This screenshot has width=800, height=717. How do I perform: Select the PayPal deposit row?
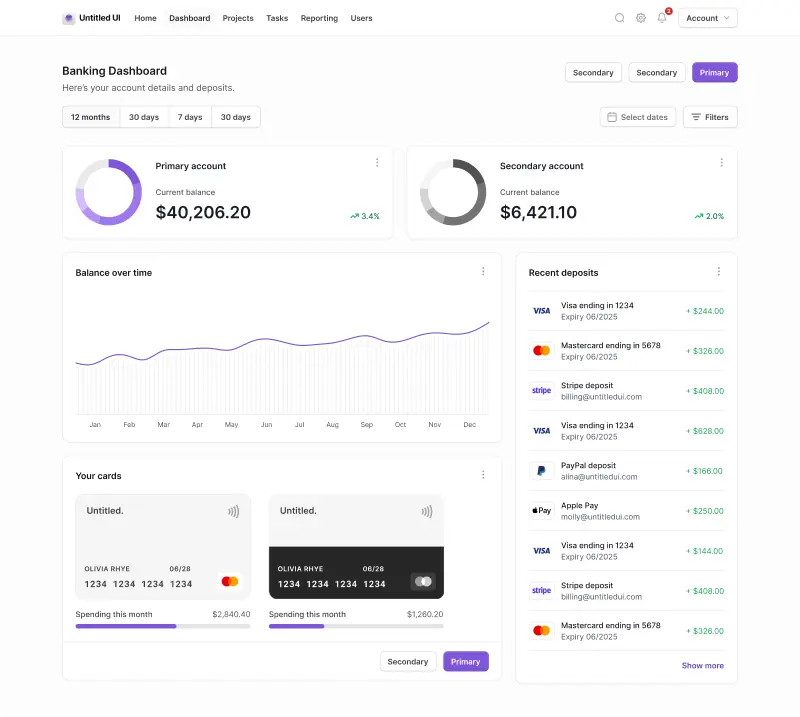click(625, 470)
